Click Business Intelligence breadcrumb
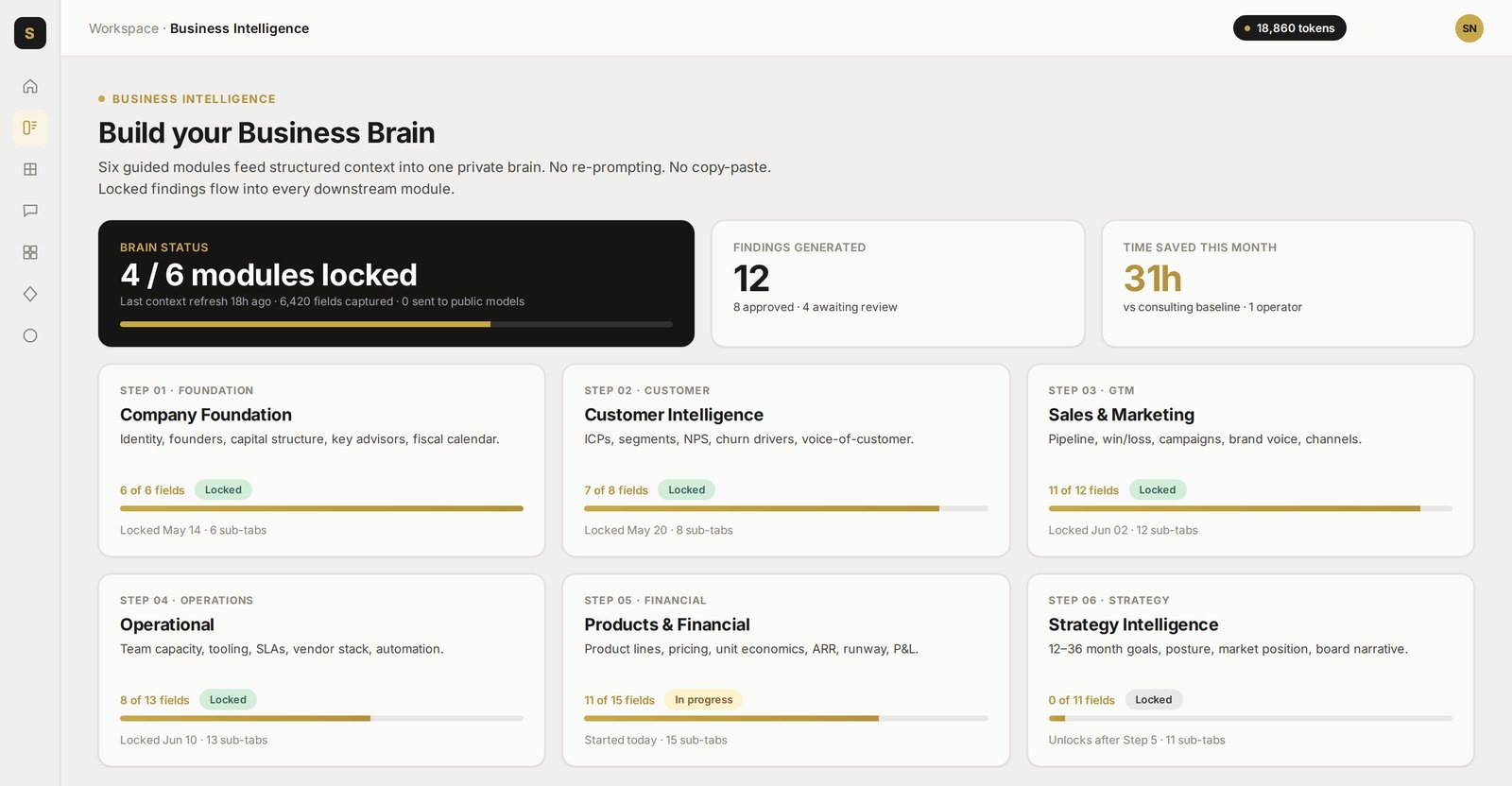This screenshot has height=786, width=1512. coord(239,28)
